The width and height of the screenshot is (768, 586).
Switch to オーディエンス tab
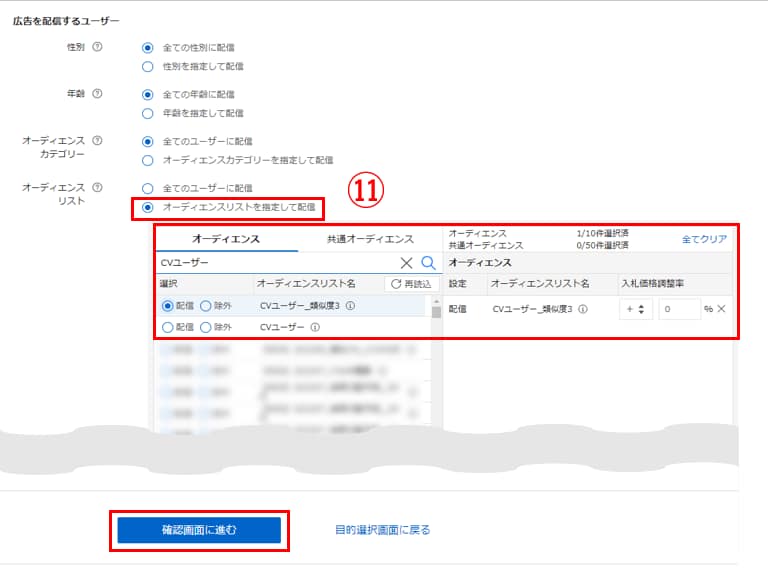226,239
